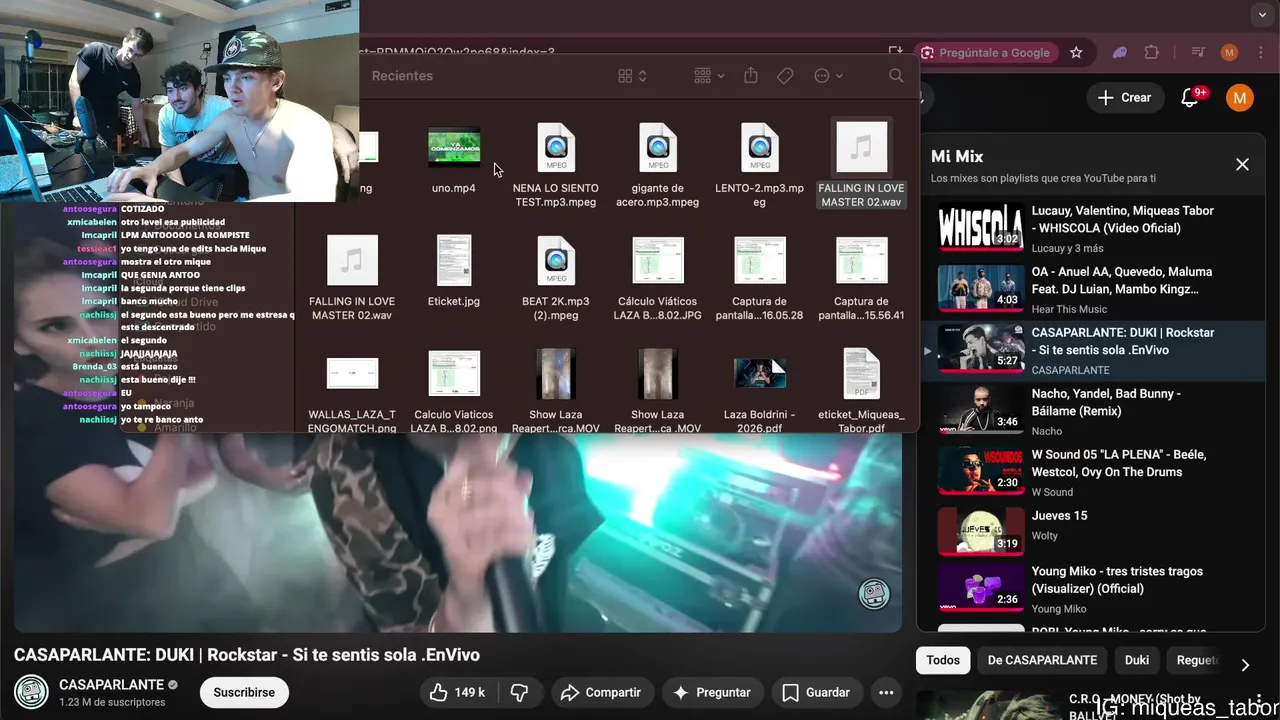Click Recientes title in Finder window
The width and height of the screenshot is (1280, 720).
402,76
